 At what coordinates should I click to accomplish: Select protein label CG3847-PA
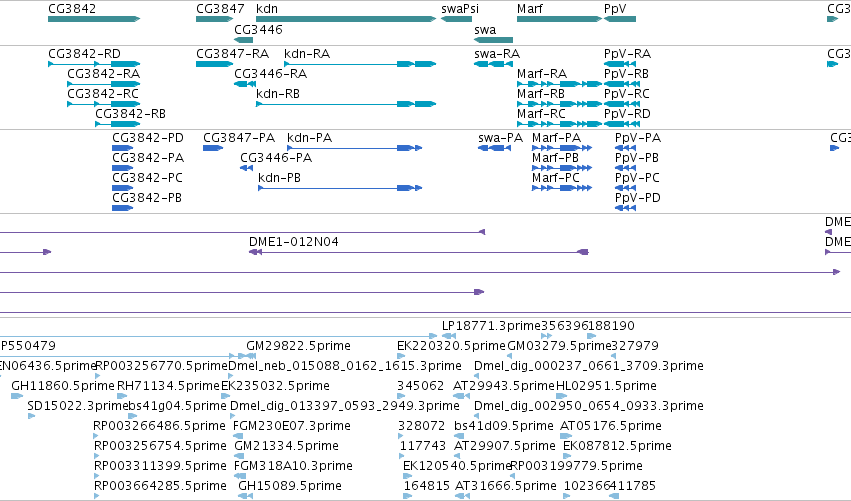tap(239, 138)
